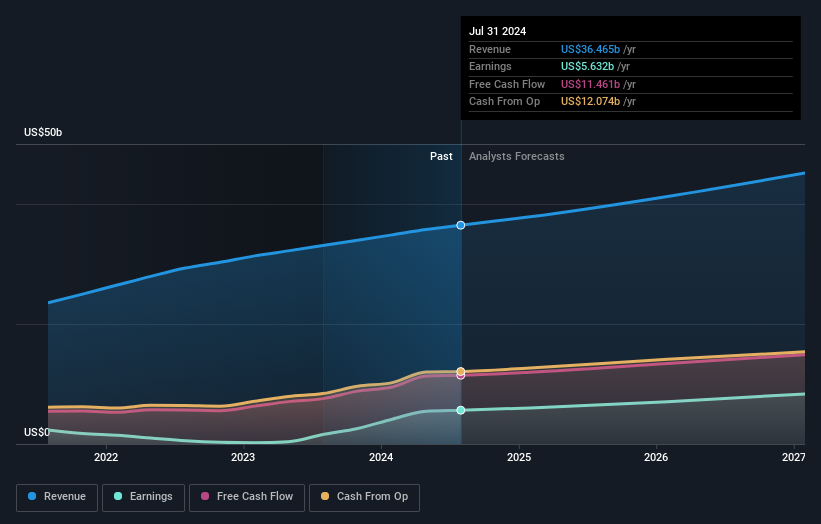Click the US$50b y-axis label
The height and width of the screenshot is (524, 821).
pyautogui.click(x=43, y=132)
